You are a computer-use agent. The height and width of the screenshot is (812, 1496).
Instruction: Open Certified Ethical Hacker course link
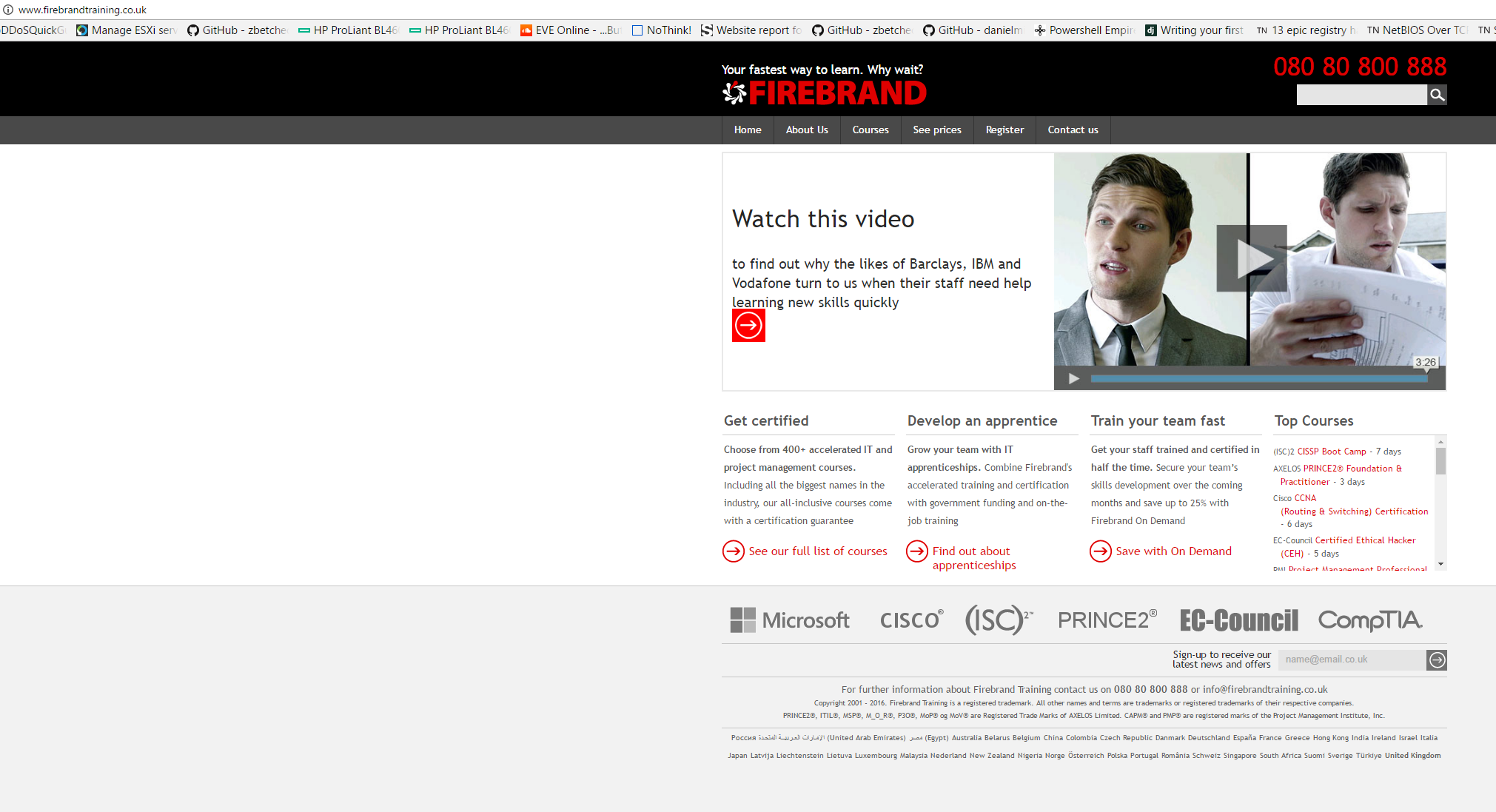coord(1348,547)
